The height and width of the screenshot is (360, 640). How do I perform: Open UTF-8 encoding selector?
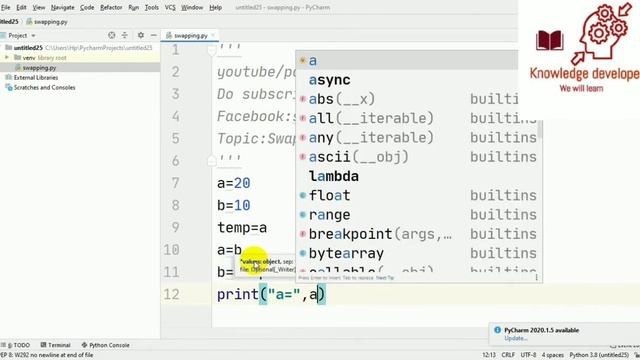(528, 355)
